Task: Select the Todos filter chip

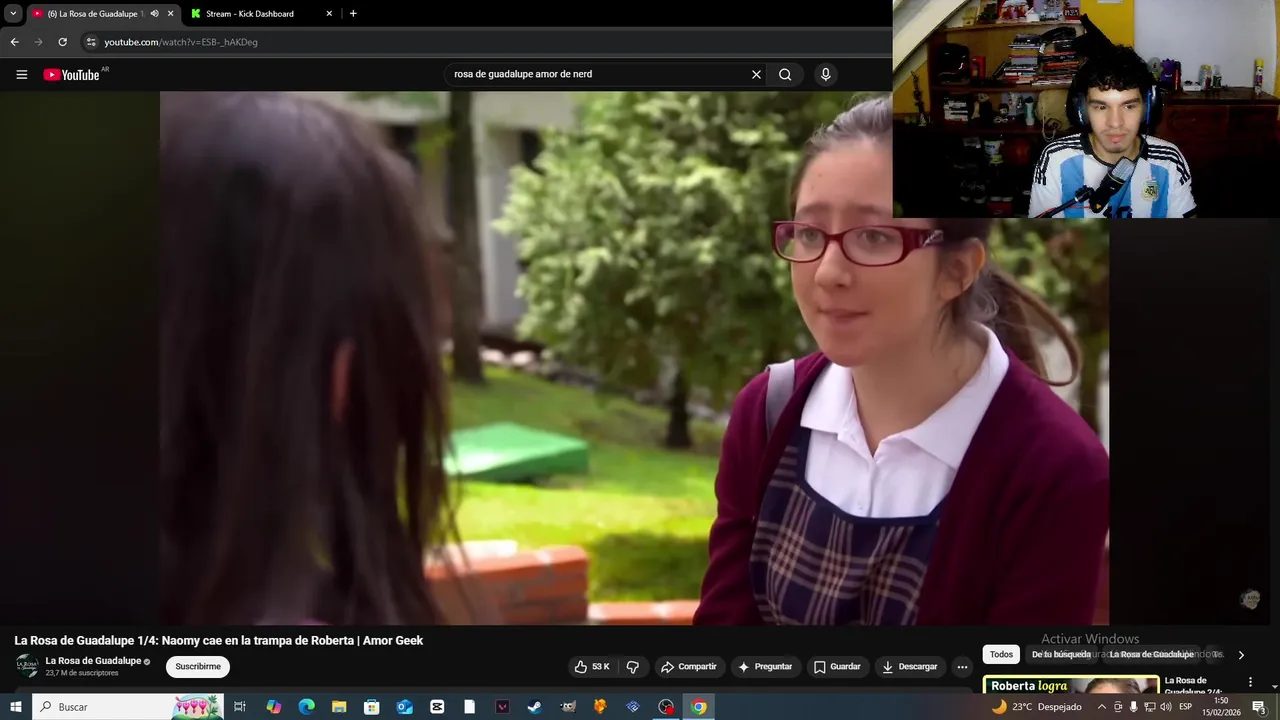Action: click(1001, 654)
